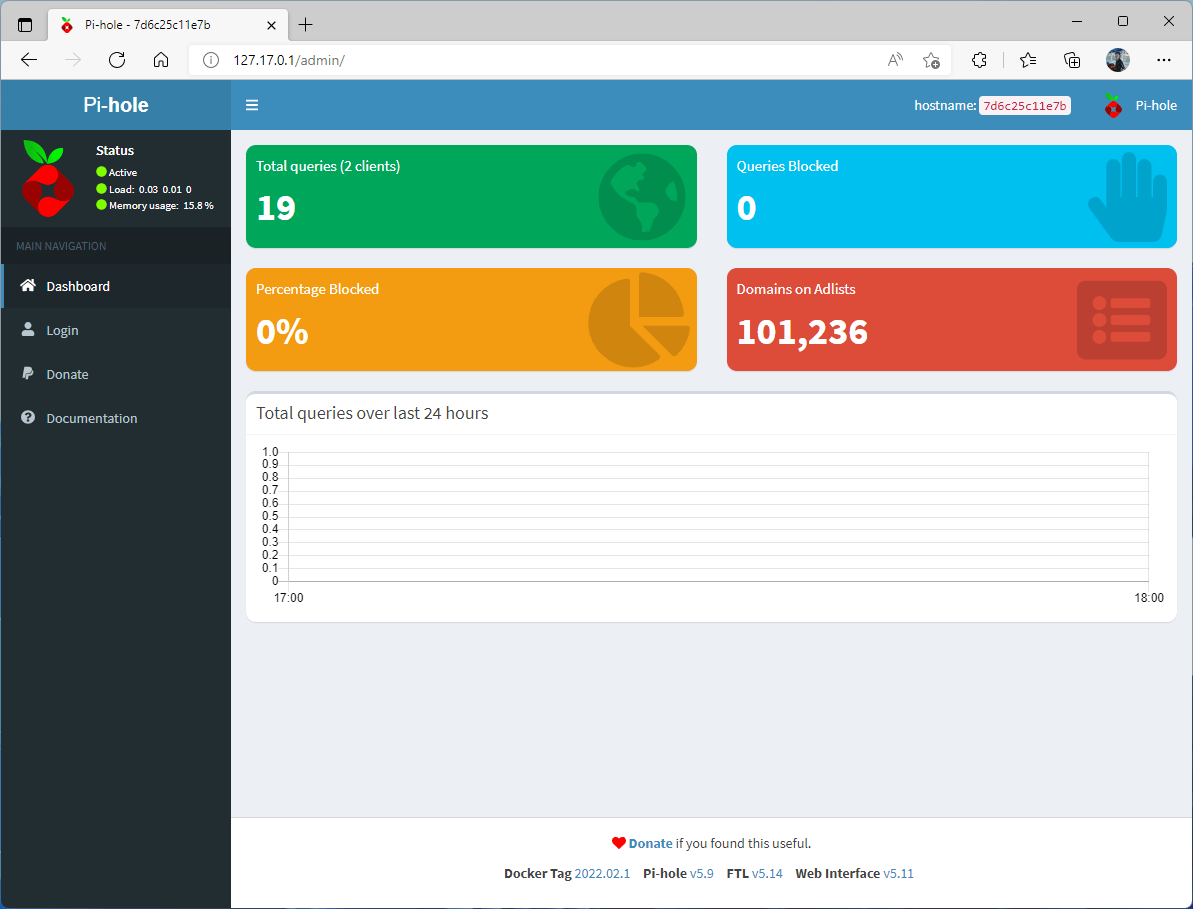
Task: Click the Total queries over last 24 hours heading
Action: (x=372, y=413)
